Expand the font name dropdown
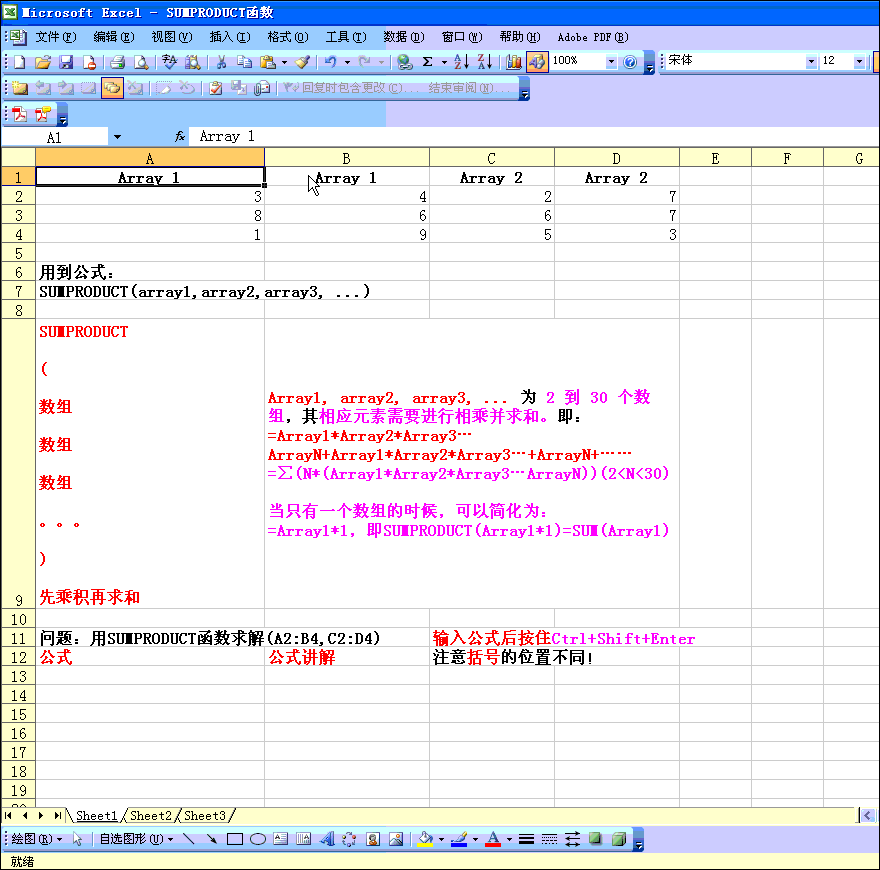This screenshot has width=880, height=870. (x=811, y=62)
